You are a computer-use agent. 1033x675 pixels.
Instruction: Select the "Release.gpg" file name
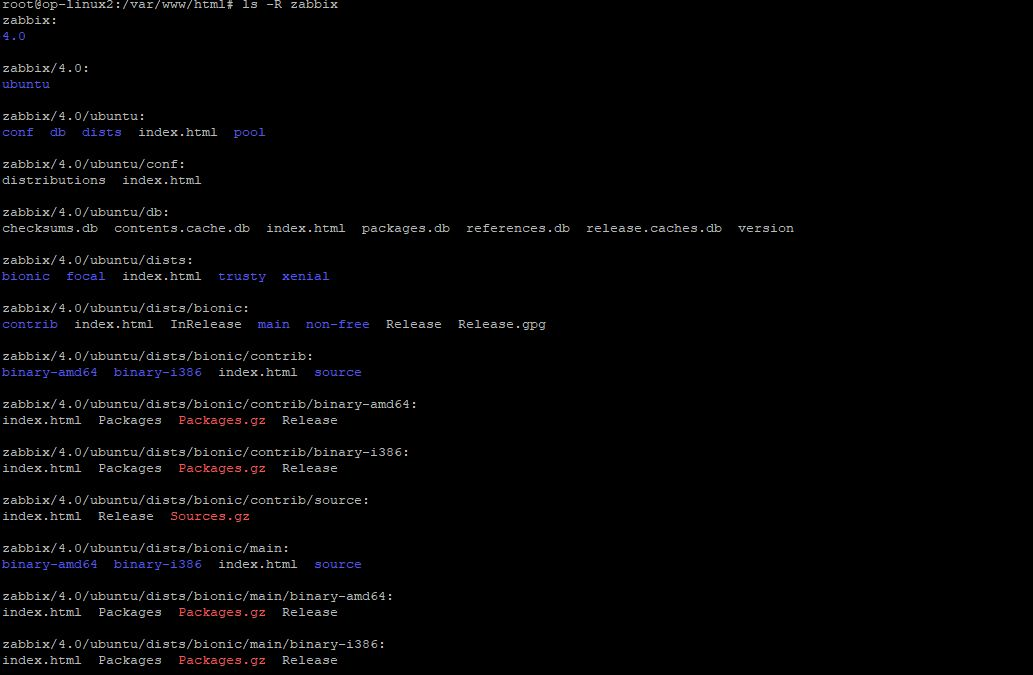[502, 325]
